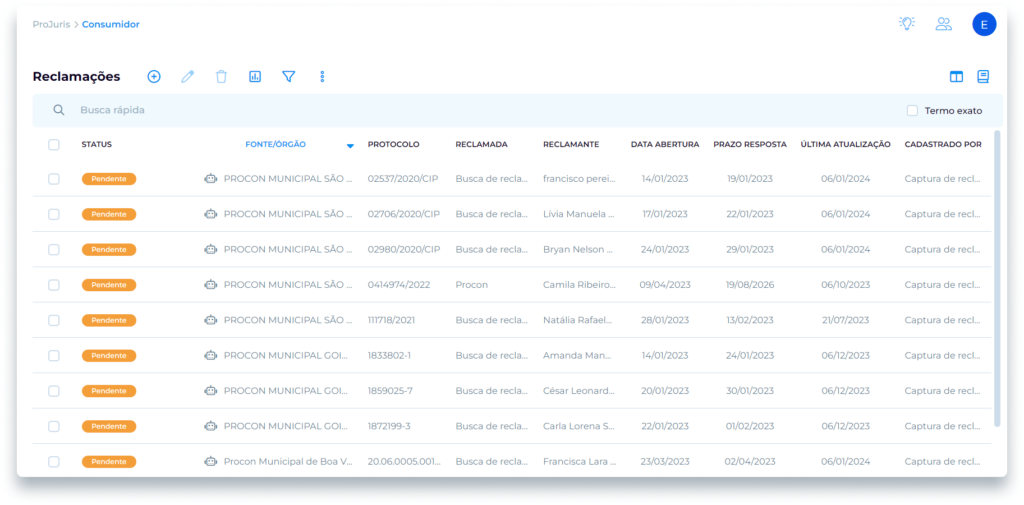Screen dimensions: 1024x505
Task: Check the row with protocol 02537/2020/CIP
Action: 54,179
